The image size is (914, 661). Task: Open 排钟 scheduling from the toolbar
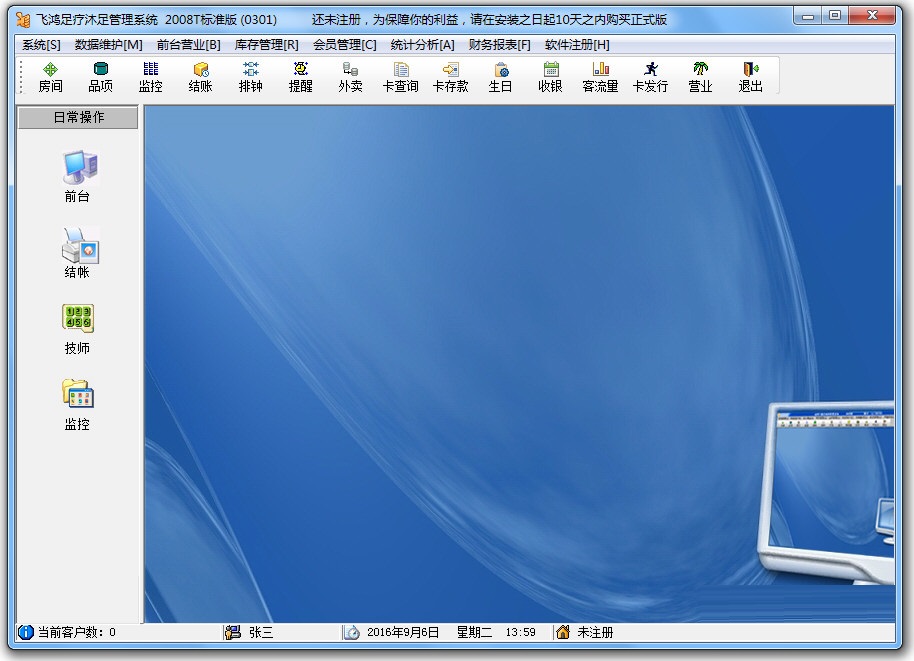[251, 77]
